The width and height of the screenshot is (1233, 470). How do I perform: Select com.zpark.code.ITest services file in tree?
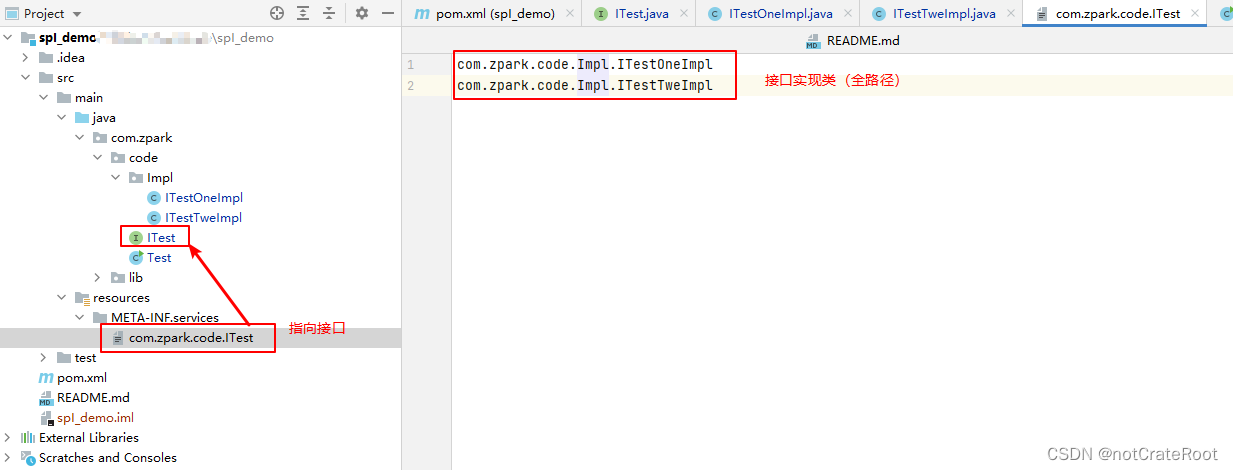tap(191, 337)
